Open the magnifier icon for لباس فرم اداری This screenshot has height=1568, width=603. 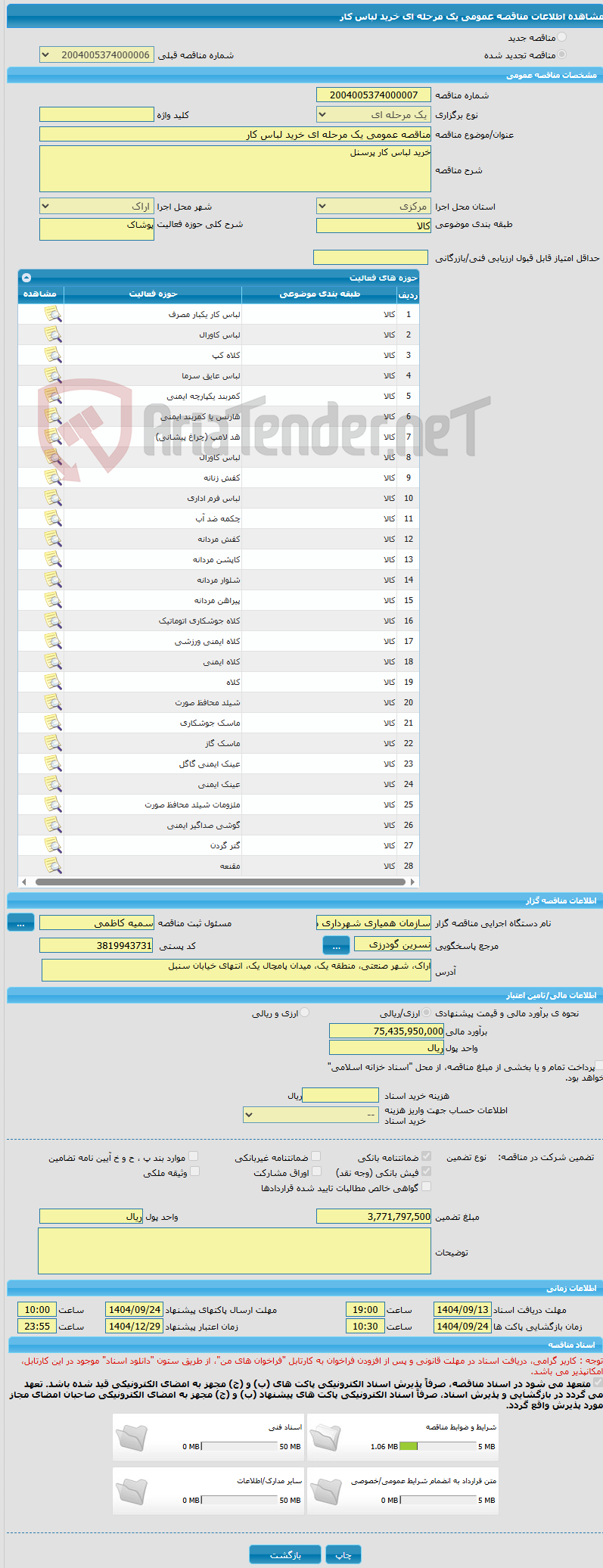tap(53, 498)
